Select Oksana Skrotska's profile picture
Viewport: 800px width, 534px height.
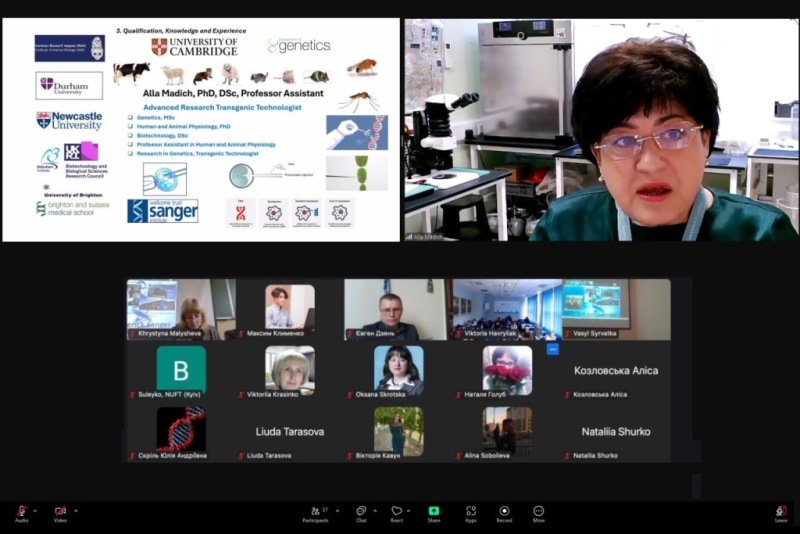(x=399, y=370)
